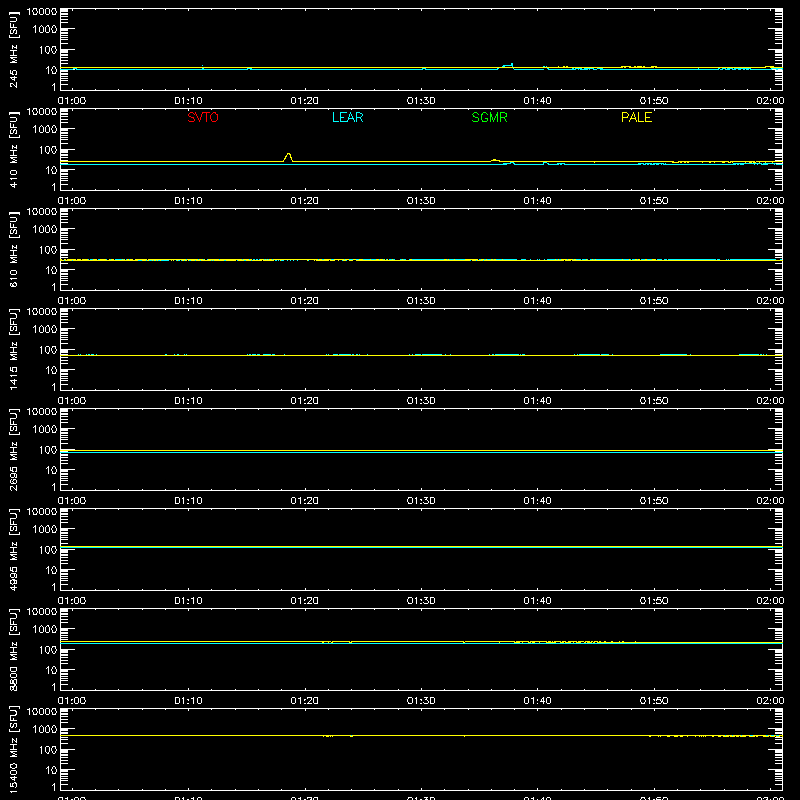Click 01:20 tick label below 410 MHz panel
800x800 pixels.
coord(305,201)
